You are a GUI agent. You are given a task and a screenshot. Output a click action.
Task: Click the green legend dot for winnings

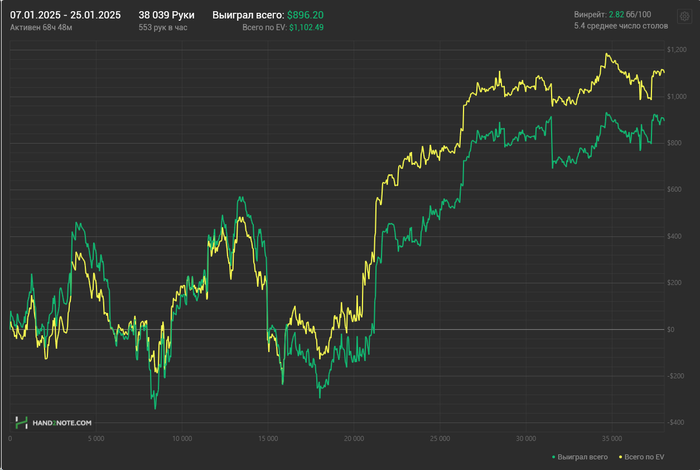point(554,456)
